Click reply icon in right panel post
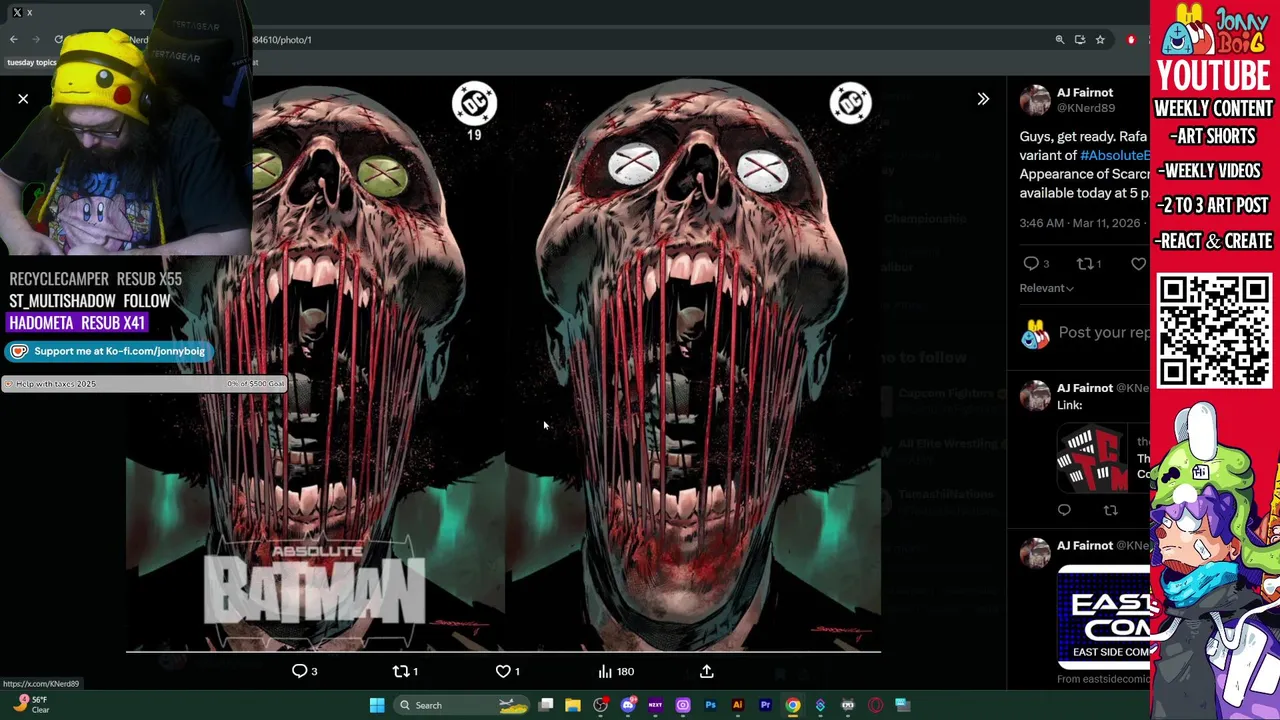The image size is (1280, 720). click(x=1031, y=264)
